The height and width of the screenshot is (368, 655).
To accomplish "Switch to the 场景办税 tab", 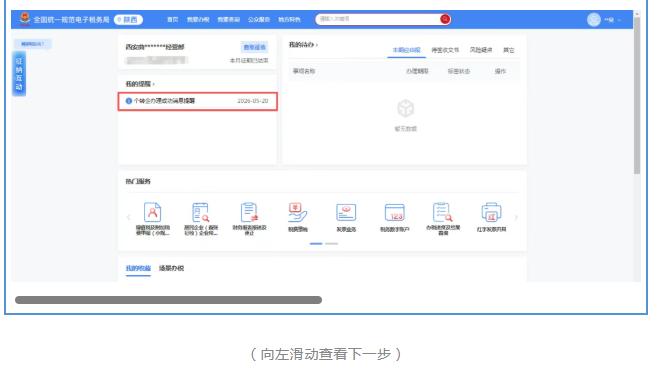I will 171,269.
